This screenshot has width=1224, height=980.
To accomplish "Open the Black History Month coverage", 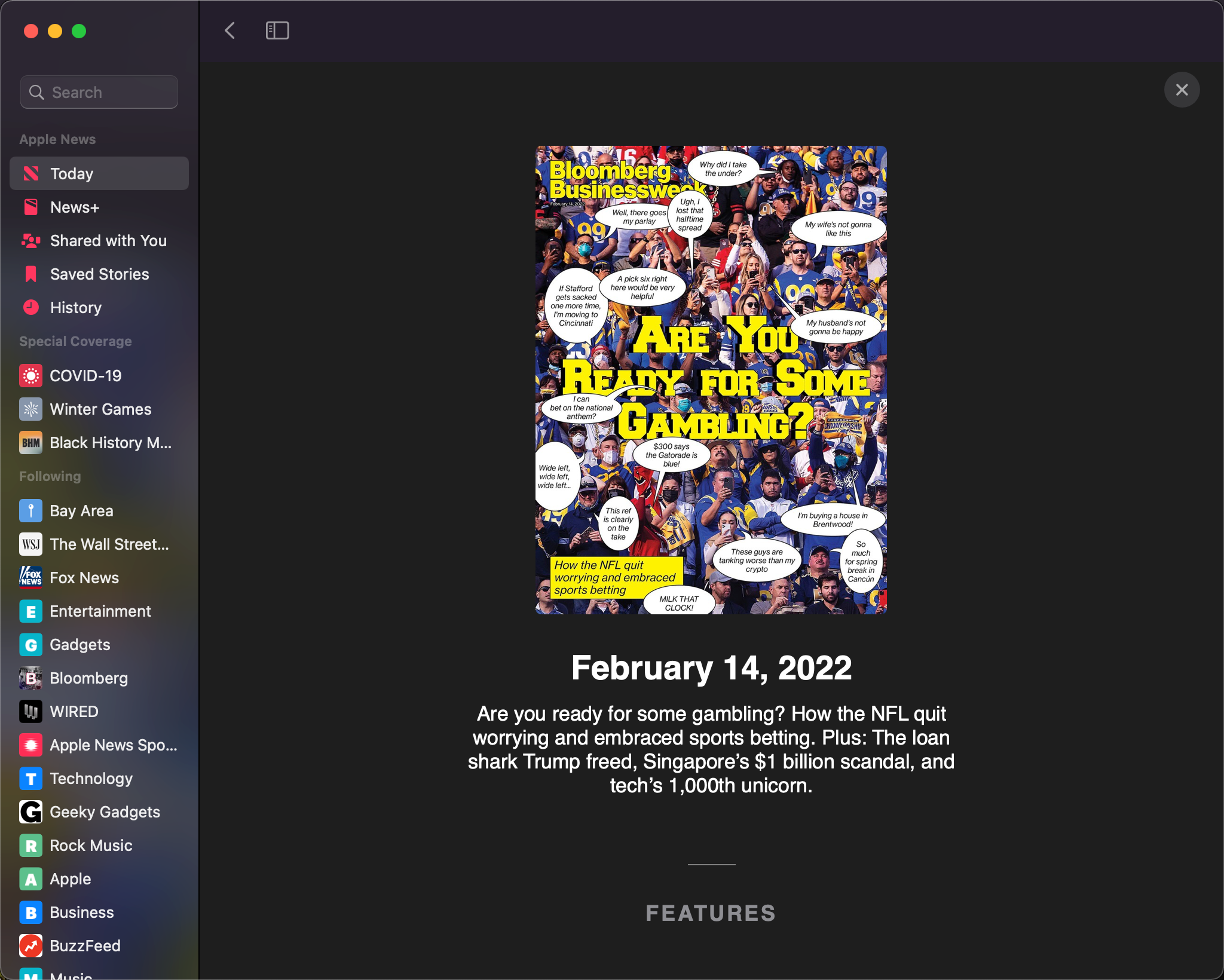I will point(110,443).
